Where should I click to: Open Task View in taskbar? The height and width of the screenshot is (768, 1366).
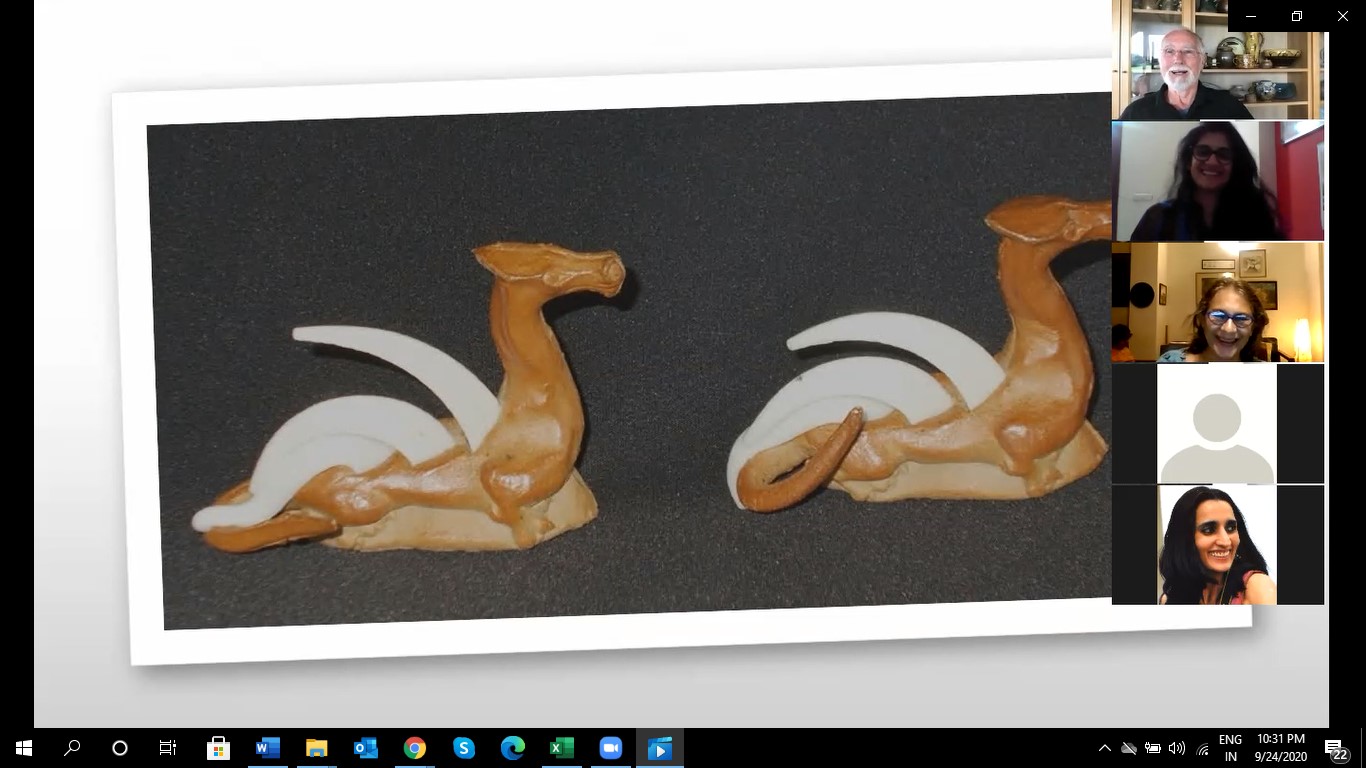[168, 748]
